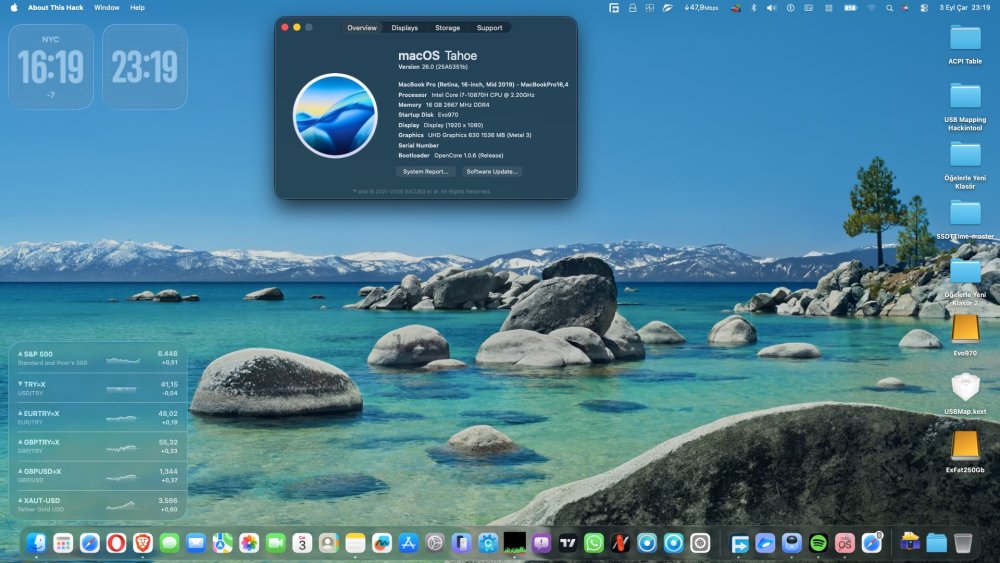The image size is (1000, 563).
Task: Switch to the Storage tab
Action: (x=447, y=28)
